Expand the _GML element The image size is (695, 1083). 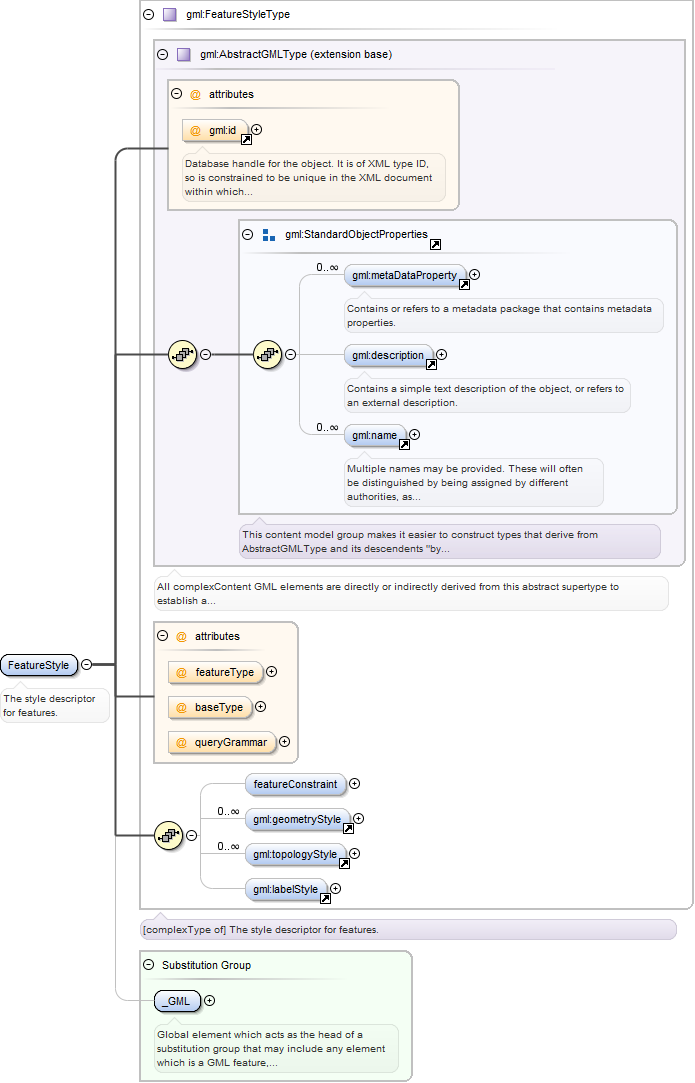tap(209, 1000)
